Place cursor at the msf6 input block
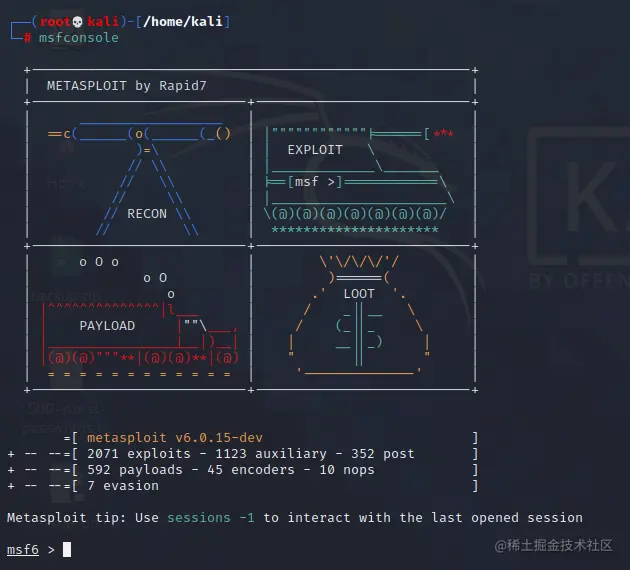This screenshot has width=630, height=570. point(67,550)
